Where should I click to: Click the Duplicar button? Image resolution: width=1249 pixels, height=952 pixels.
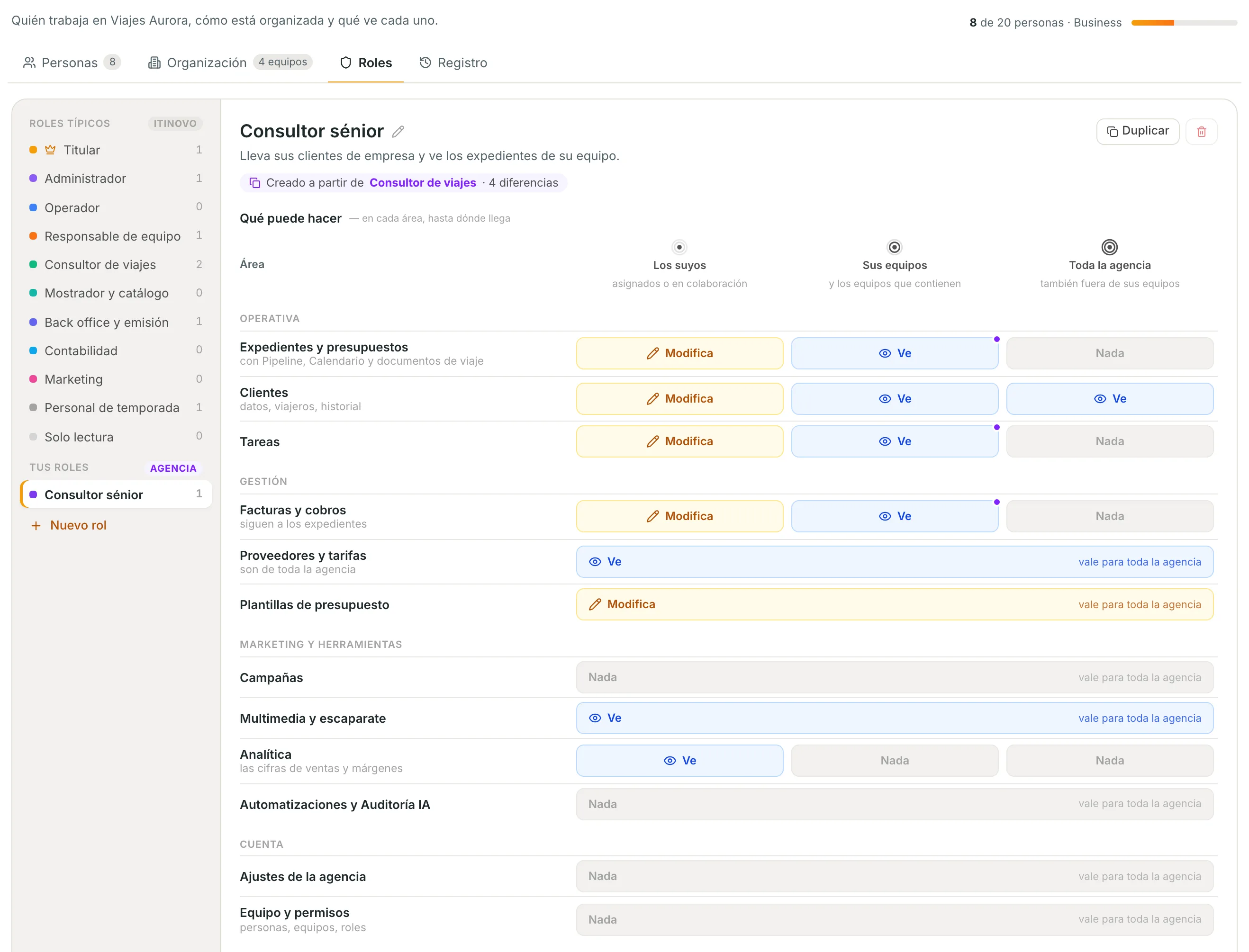[1137, 132]
